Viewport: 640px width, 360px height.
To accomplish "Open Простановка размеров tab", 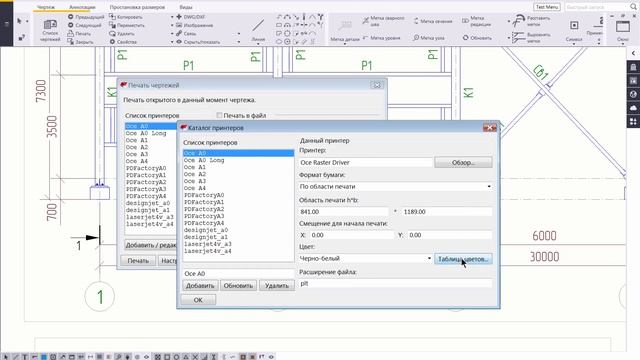I will [x=137, y=7].
